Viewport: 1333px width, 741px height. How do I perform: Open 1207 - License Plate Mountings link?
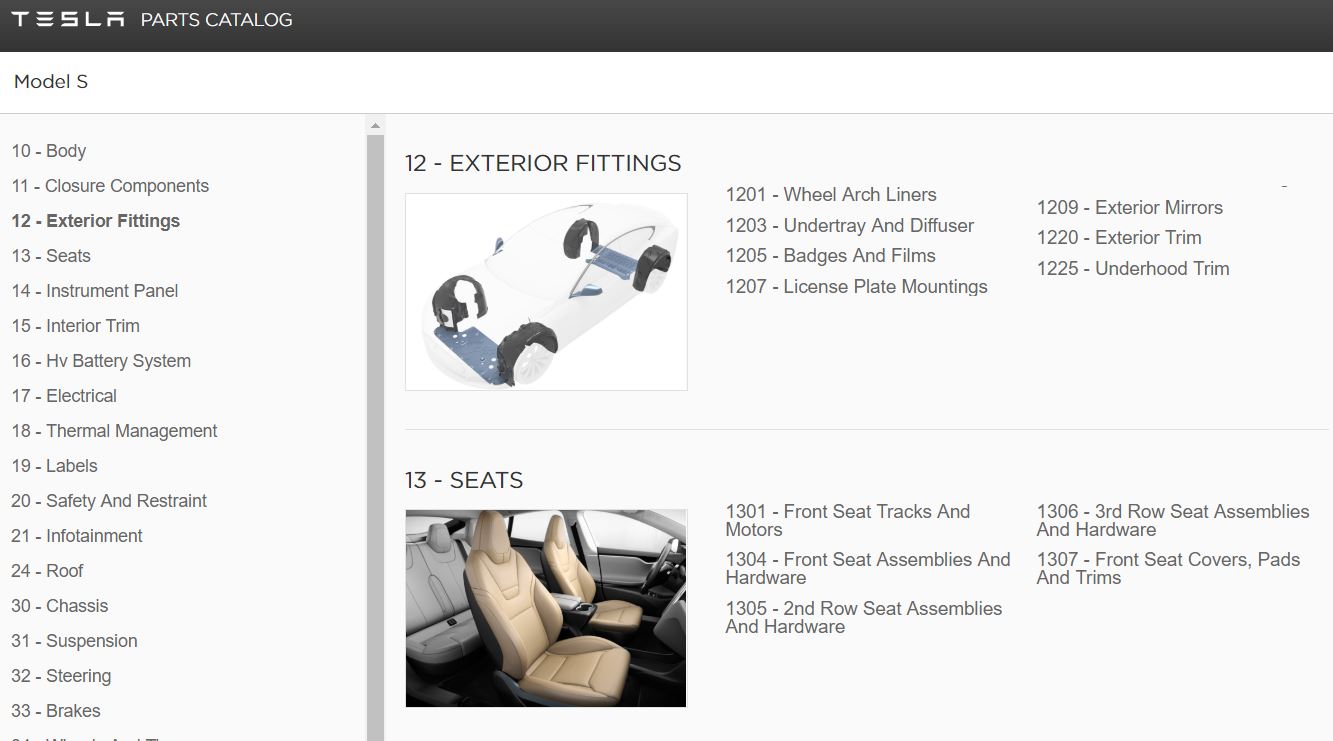(857, 287)
